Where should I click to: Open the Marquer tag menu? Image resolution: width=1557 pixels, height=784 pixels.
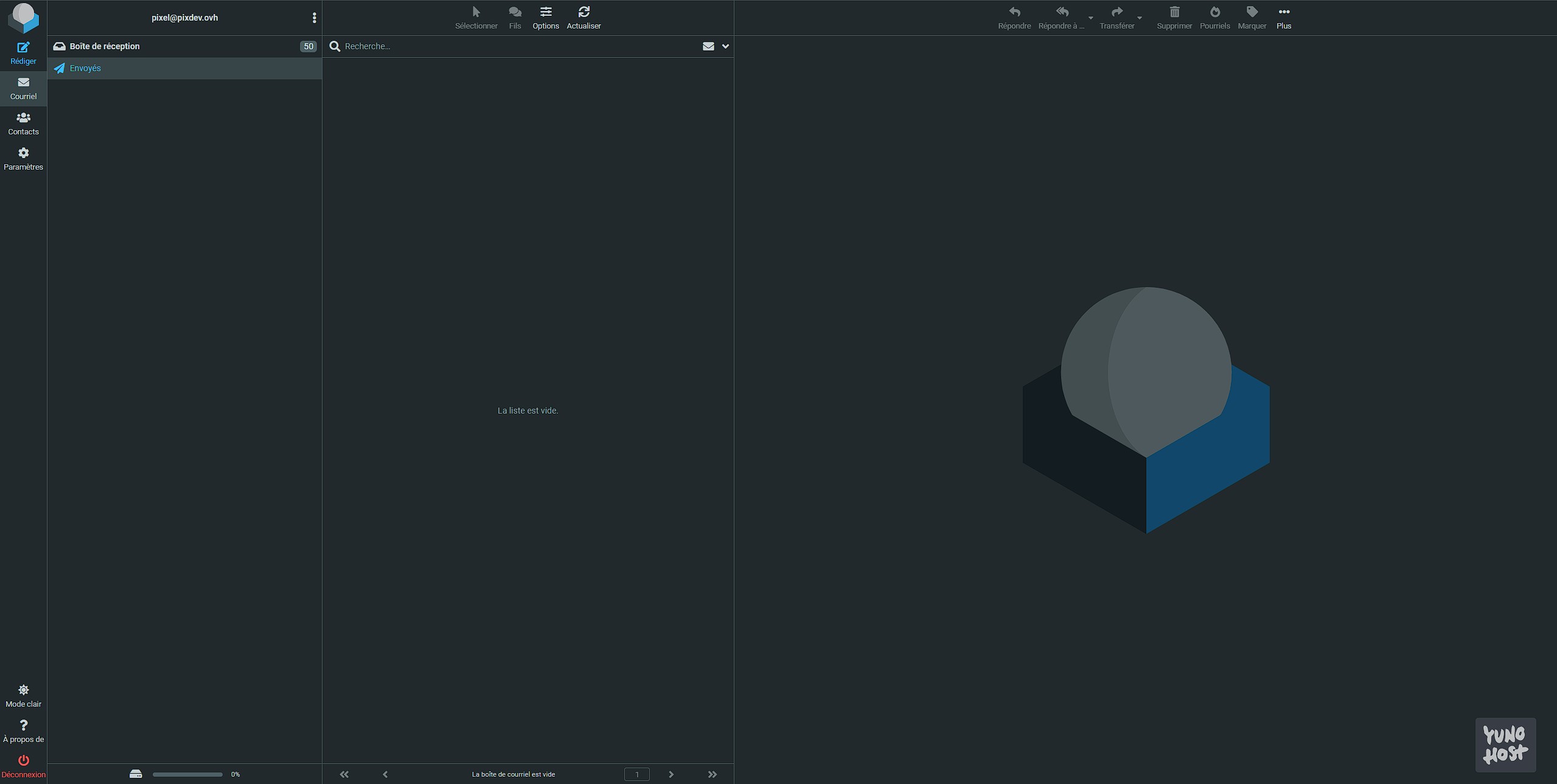[x=1252, y=12]
